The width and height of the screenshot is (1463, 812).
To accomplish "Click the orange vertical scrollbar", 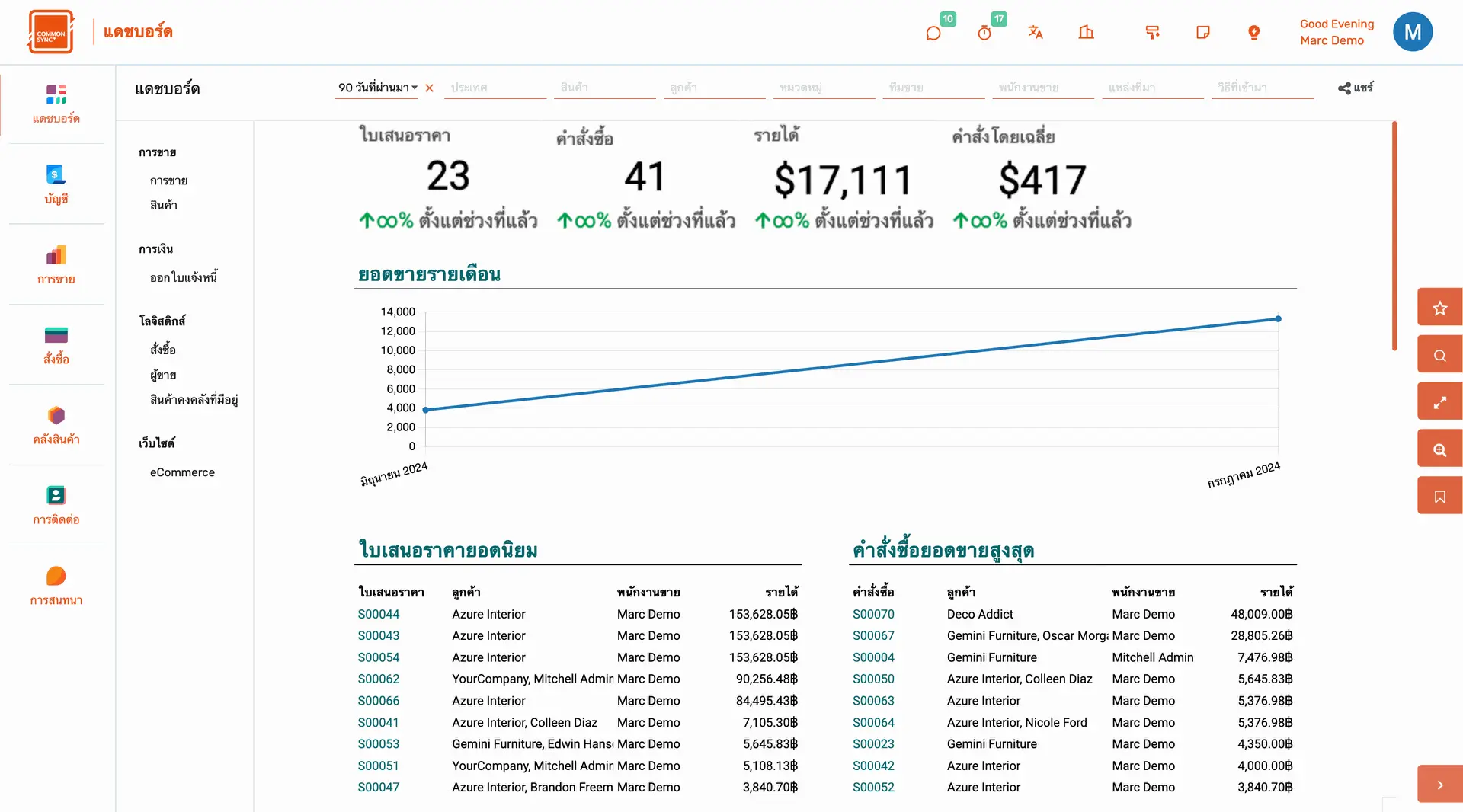I will pos(1394,236).
